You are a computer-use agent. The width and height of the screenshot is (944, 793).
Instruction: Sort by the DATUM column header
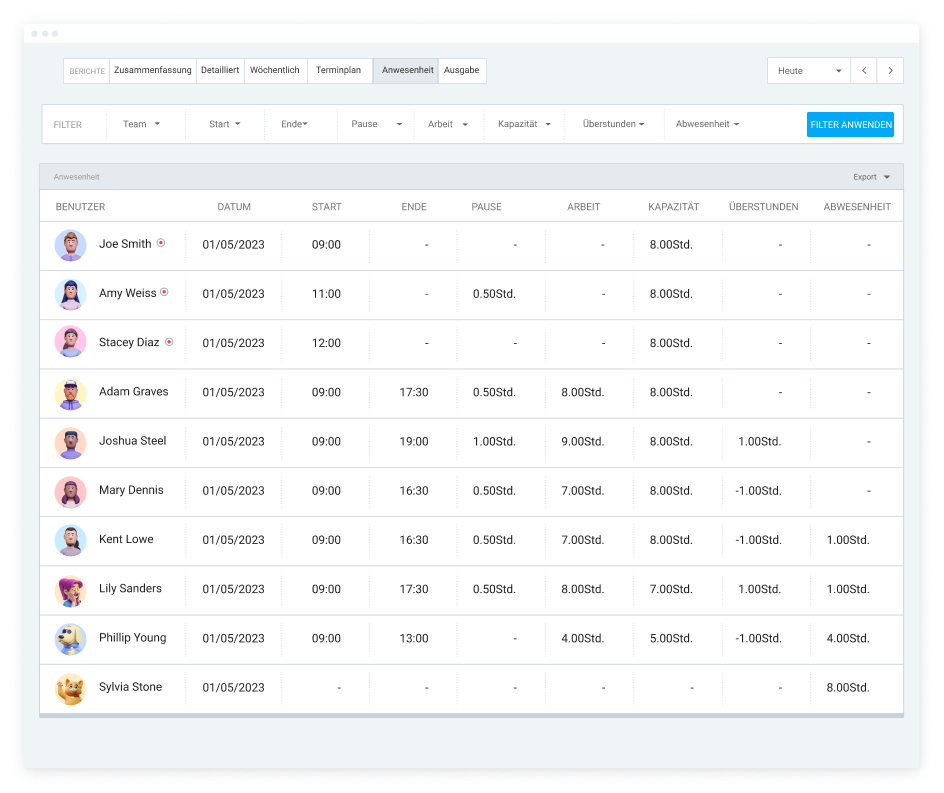pos(234,207)
